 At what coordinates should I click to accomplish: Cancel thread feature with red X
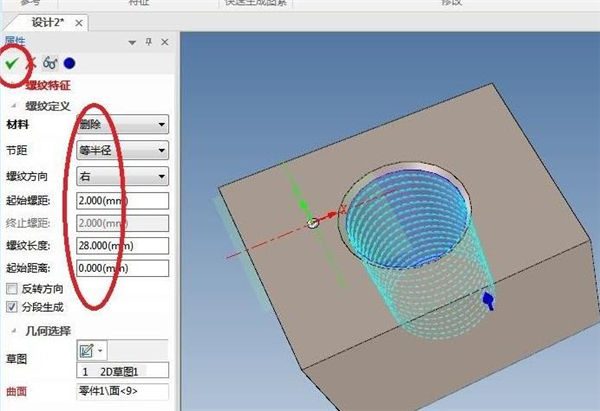pyautogui.click(x=31, y=63)
